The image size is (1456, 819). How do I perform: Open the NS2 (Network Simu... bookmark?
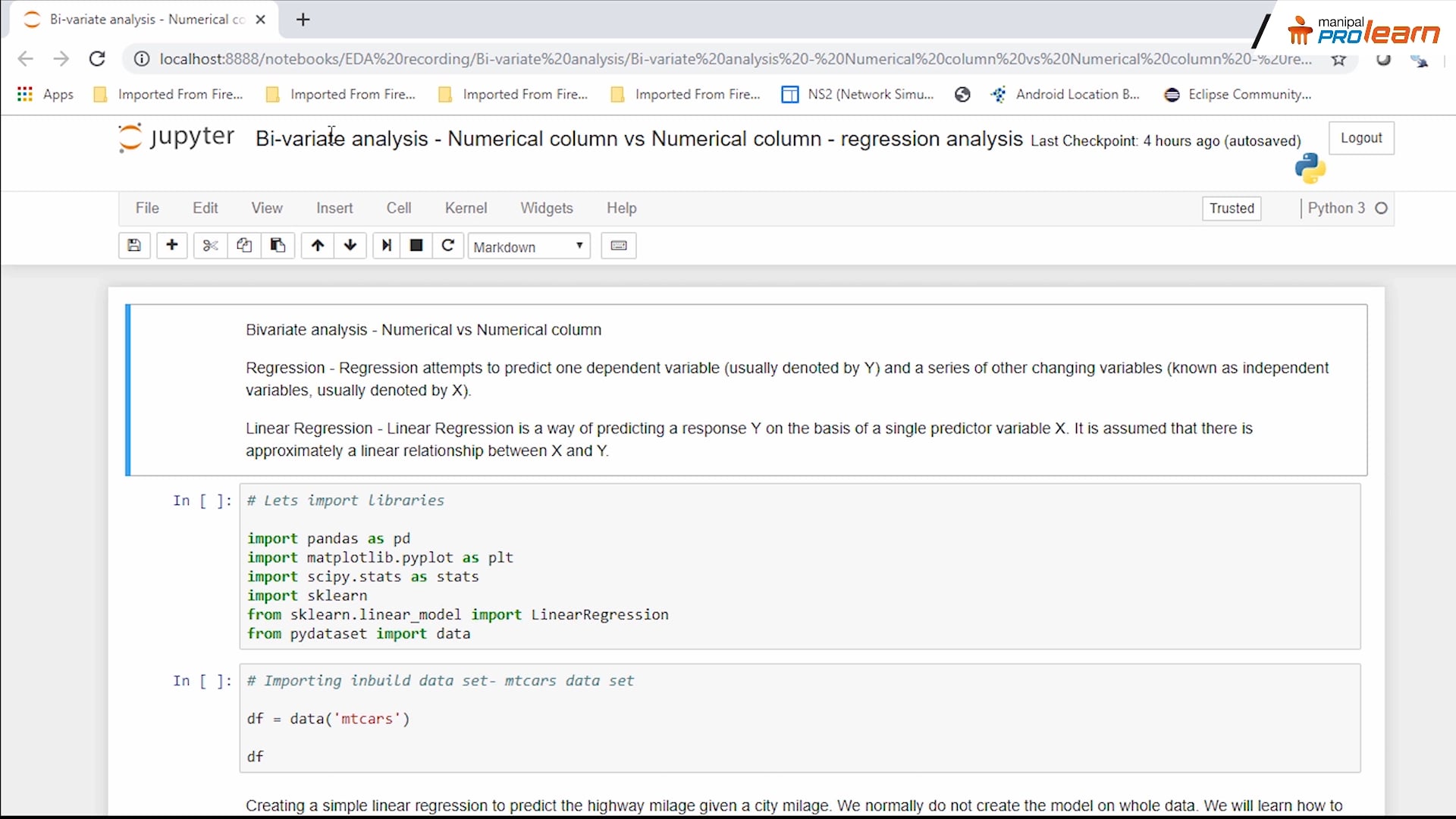pos(858,94)
